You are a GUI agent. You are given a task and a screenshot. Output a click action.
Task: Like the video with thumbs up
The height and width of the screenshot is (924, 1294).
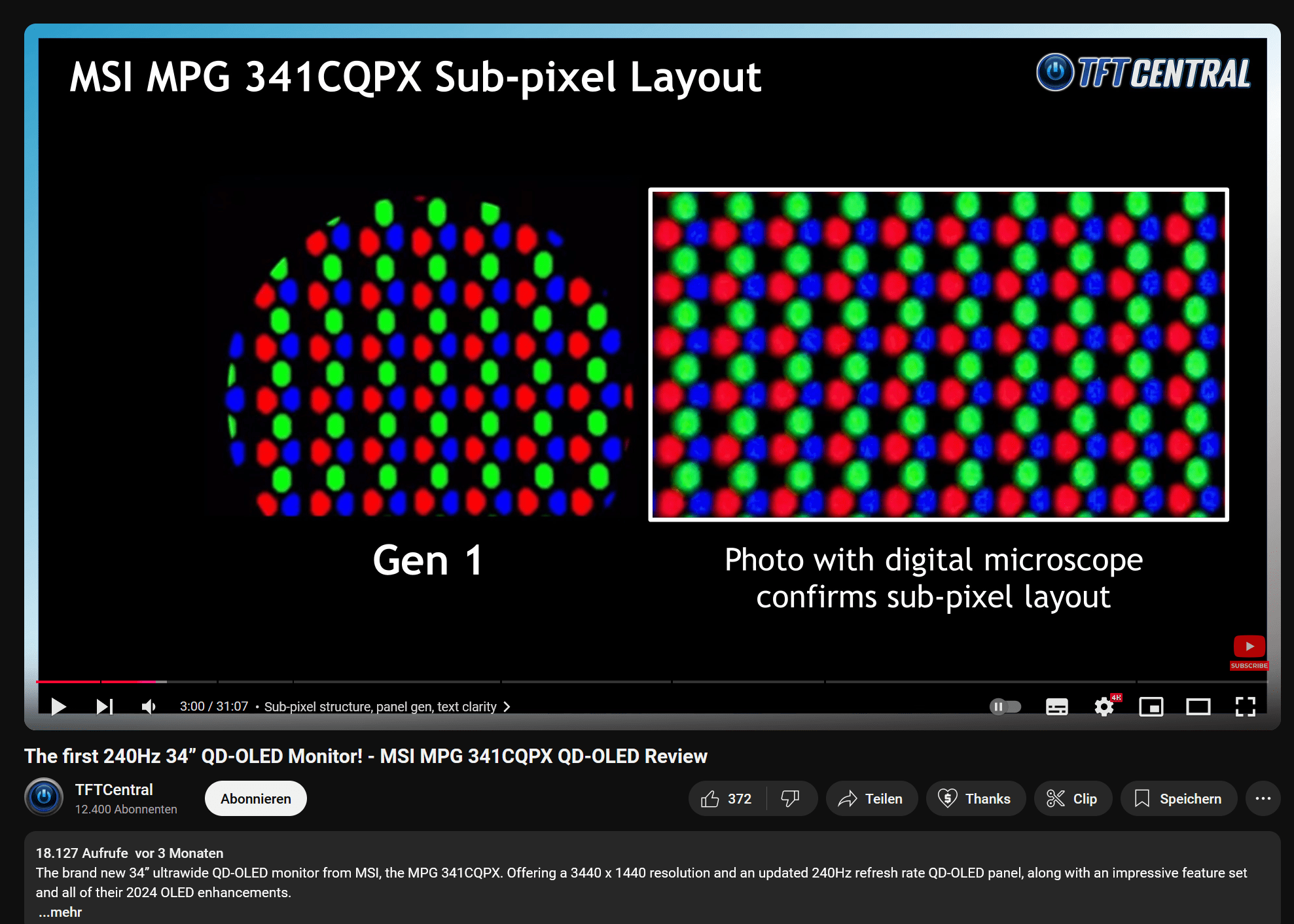(727, 798)
